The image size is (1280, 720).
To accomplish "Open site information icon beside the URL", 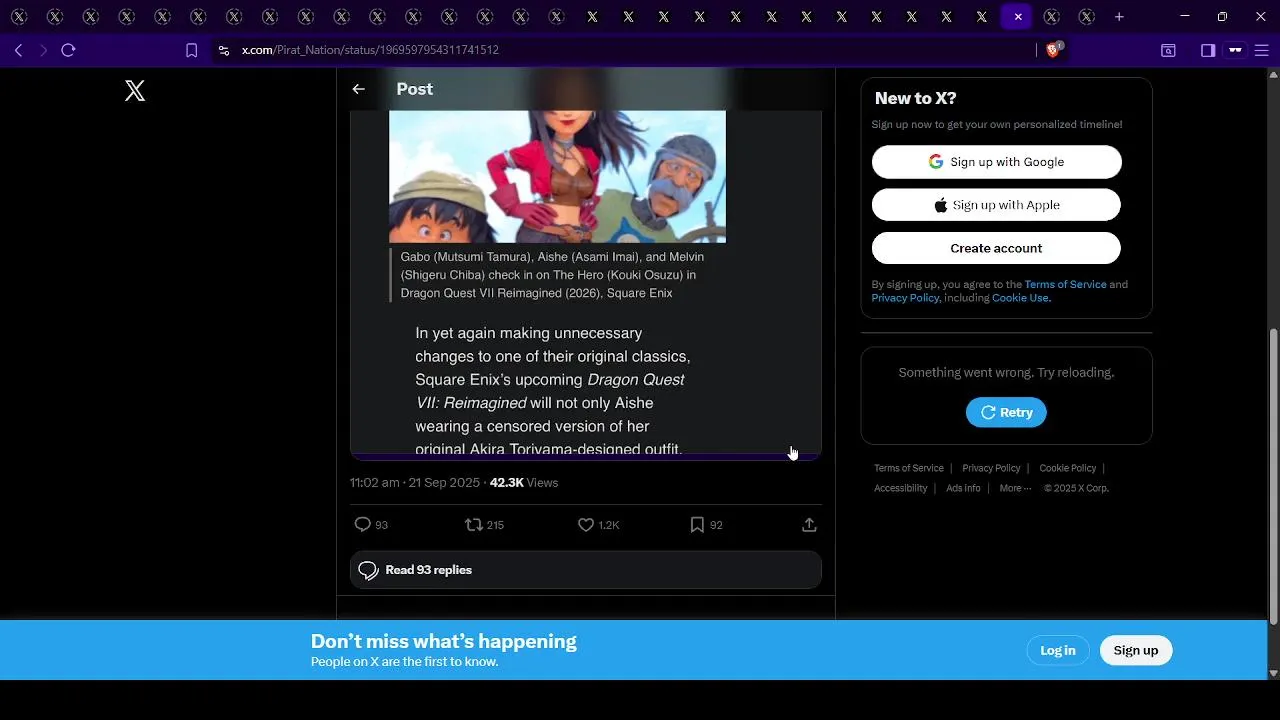I will tap(224, 50).
